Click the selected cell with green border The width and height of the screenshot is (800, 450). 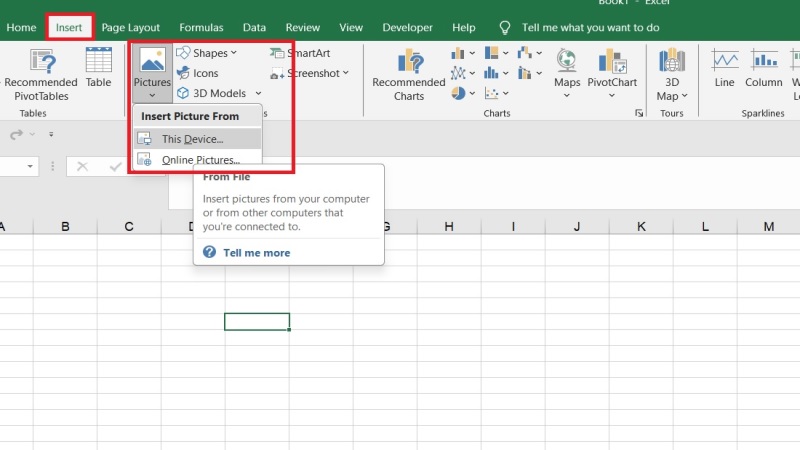pos(257,321)
